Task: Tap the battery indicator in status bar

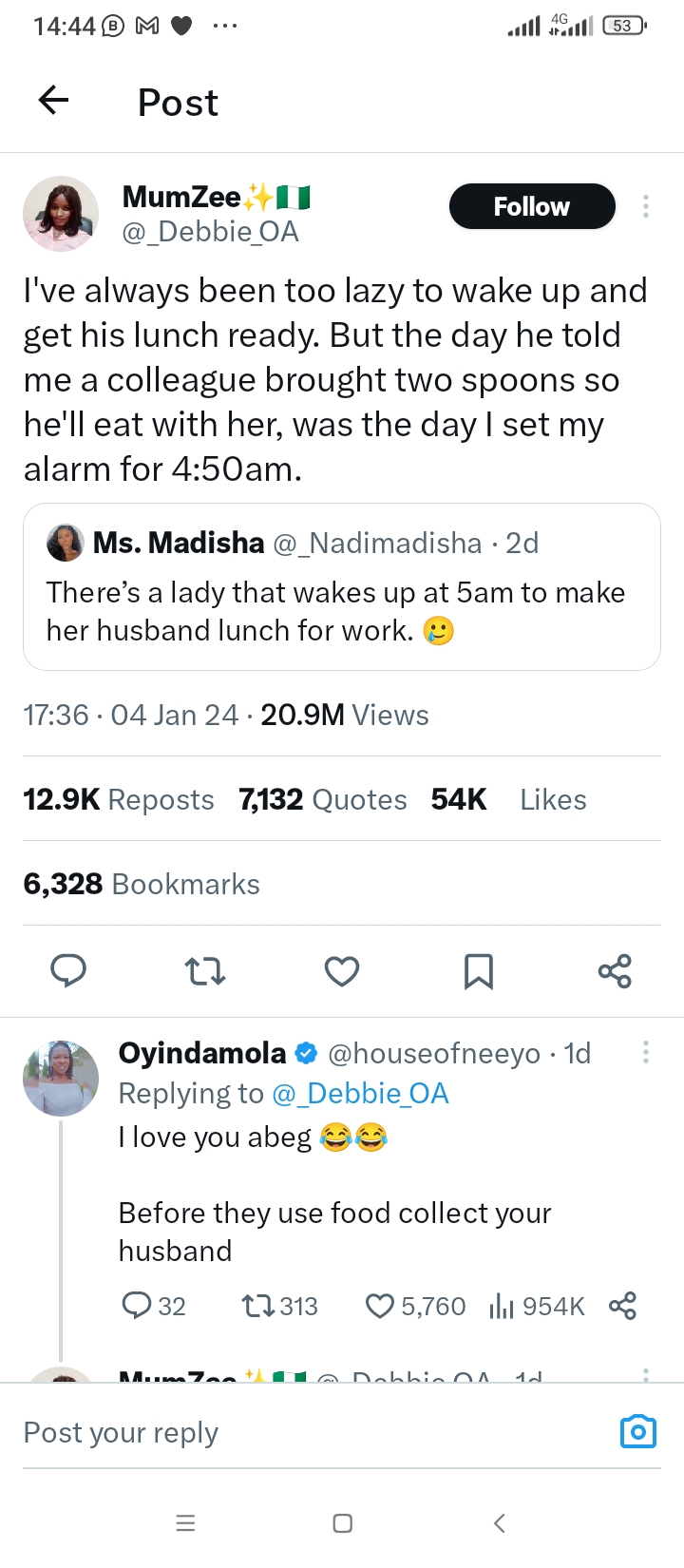Action: 622,26
